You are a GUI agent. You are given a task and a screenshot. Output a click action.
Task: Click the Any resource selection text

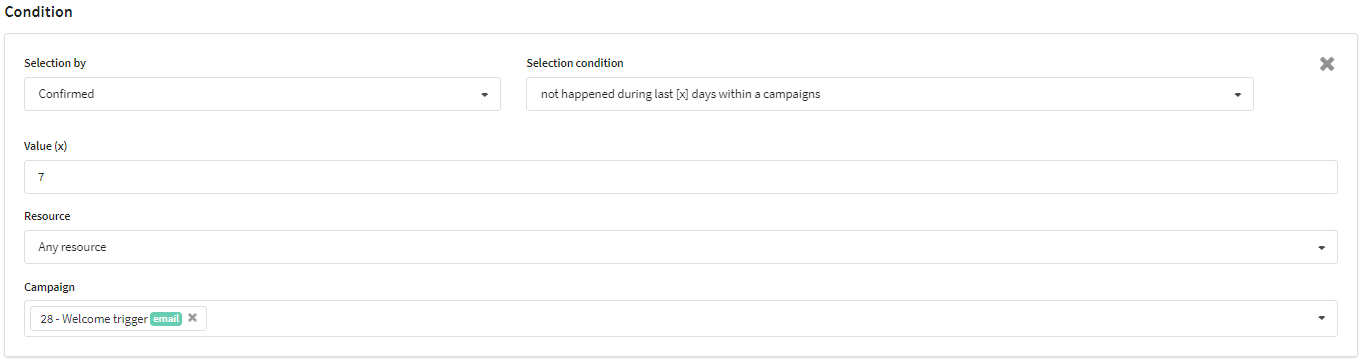point(72,247)
